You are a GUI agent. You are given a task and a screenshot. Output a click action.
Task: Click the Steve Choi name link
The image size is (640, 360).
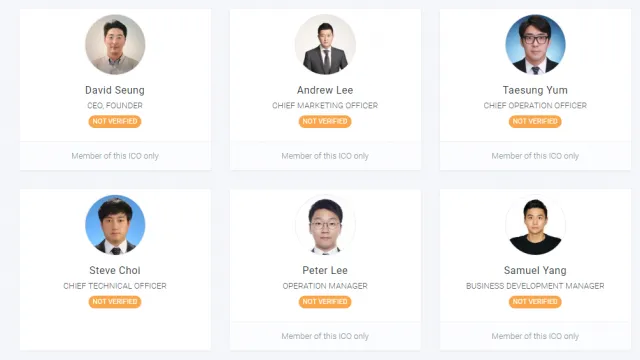(x=115, y=270)
